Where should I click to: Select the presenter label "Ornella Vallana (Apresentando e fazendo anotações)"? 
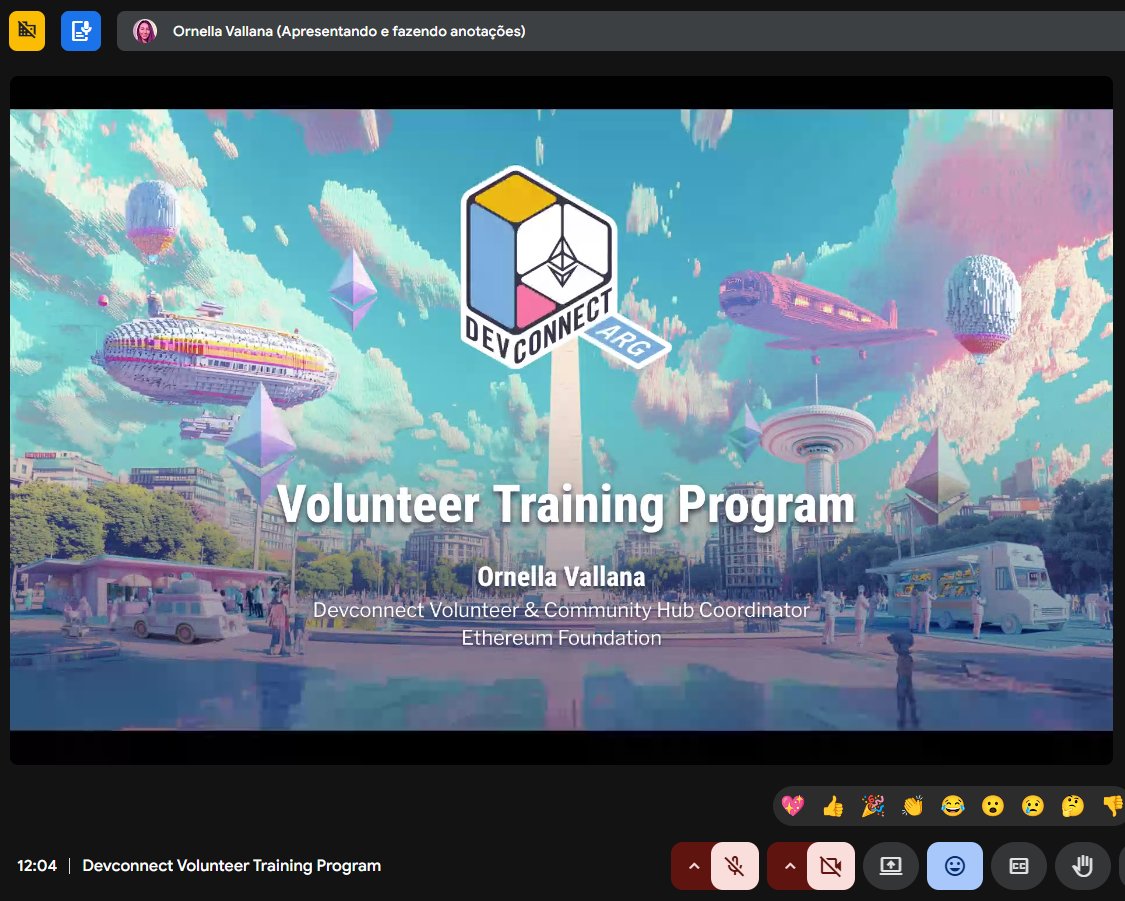click(349, 31)
